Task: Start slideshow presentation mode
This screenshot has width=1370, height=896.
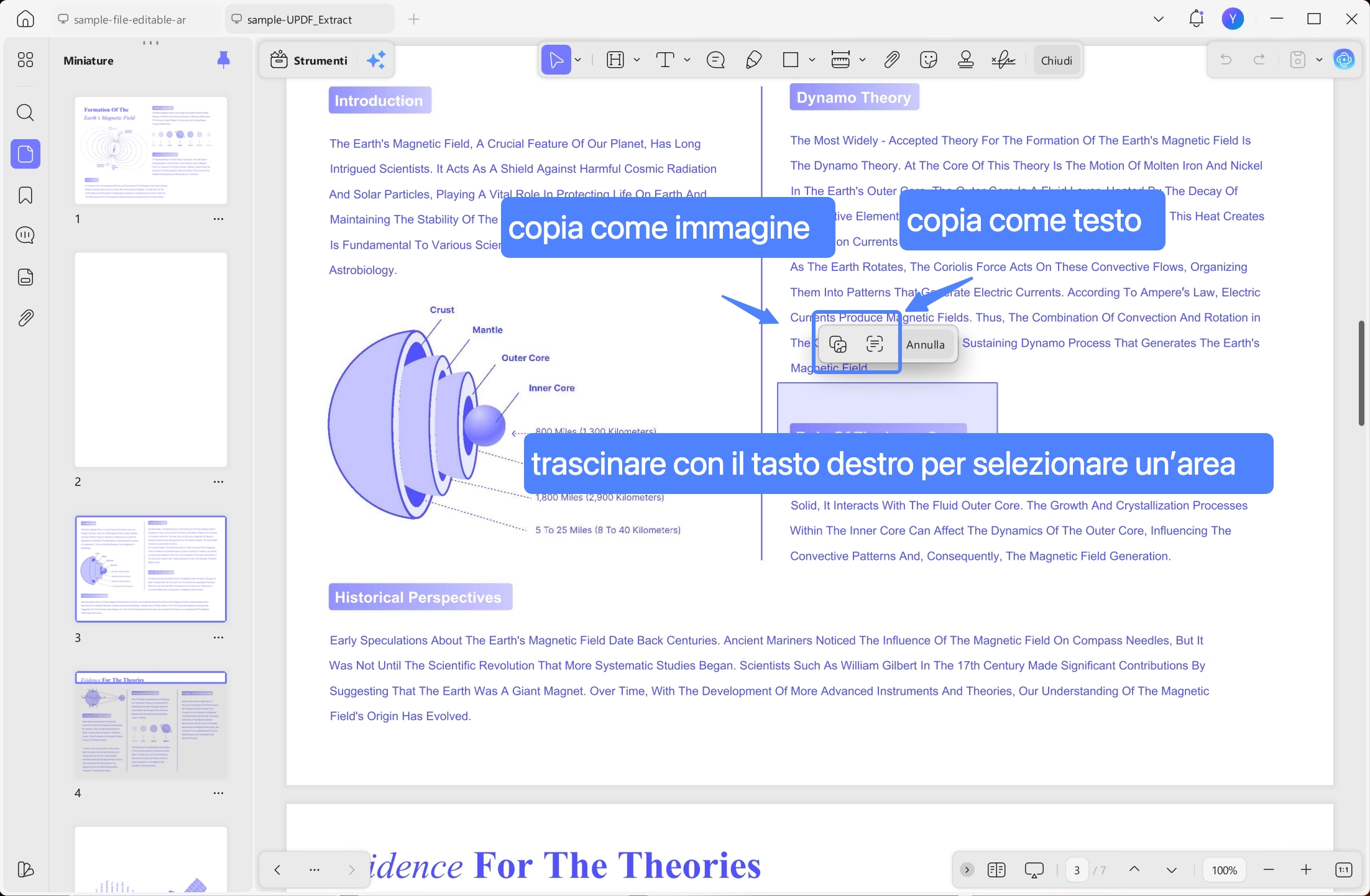Action: click(1034, 870)
